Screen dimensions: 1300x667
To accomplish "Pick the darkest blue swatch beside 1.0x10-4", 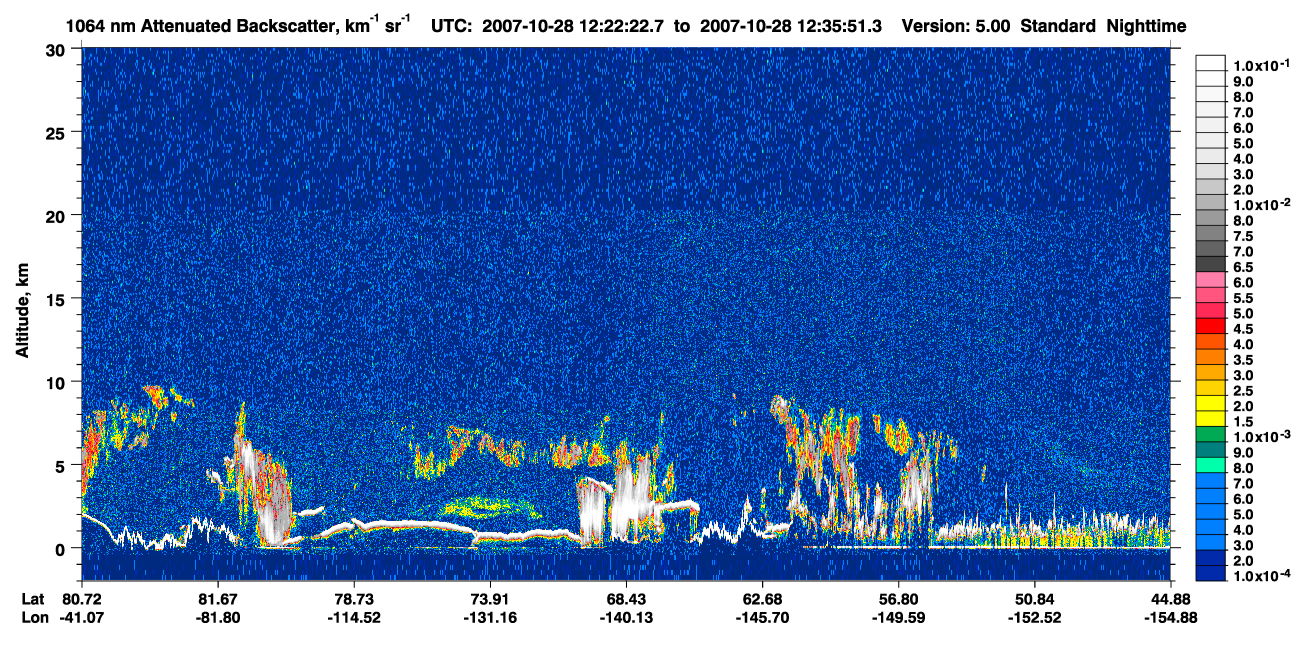I will pyautogui.click(x=1210, y=574).
